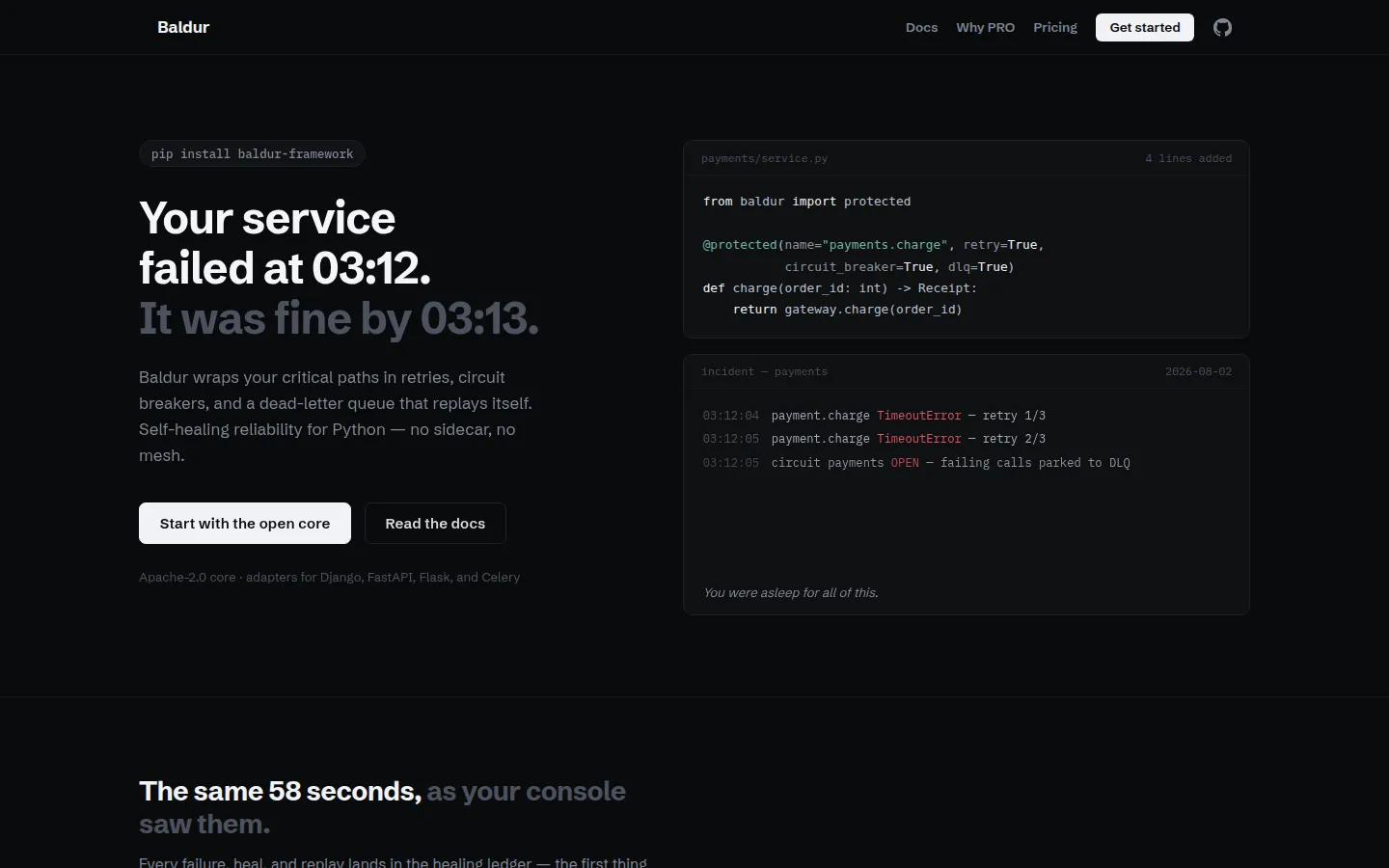Image resolution: width=1389 pixels, height=868 pixels.
Task: Open the Pricing nav link
Action: 1055,27
